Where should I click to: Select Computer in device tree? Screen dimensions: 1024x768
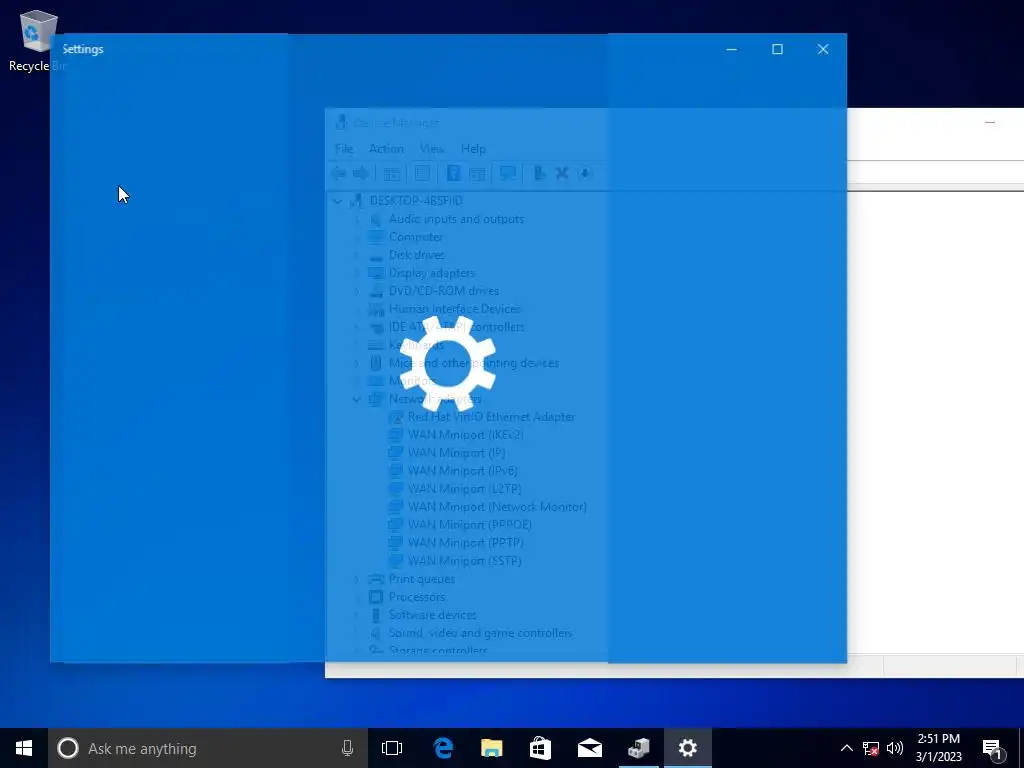[416, 237]
